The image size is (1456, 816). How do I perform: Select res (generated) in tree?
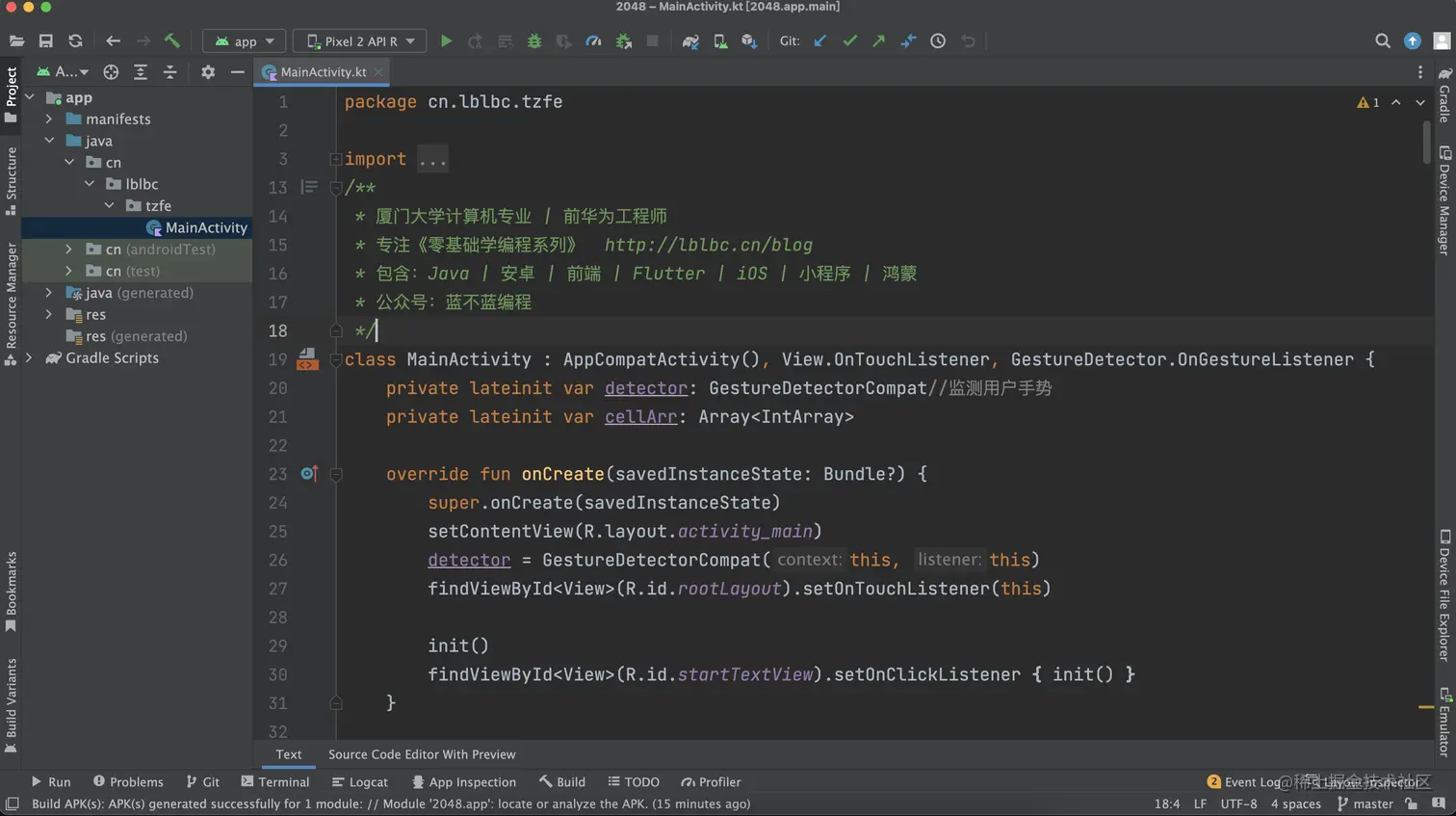pyautogui.click(x=126, y=336)
